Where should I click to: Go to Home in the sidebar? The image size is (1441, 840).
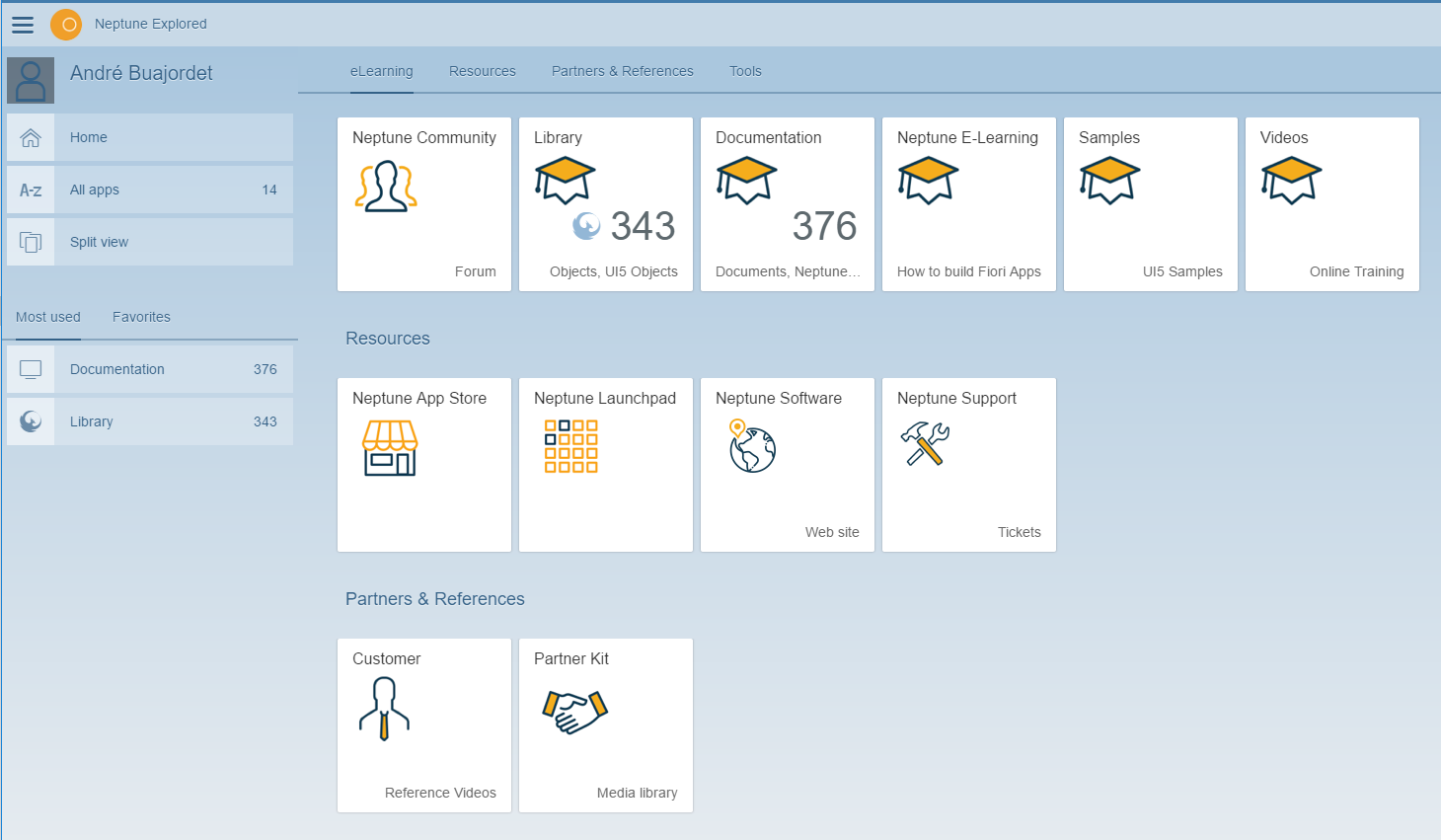click(150, 137)
